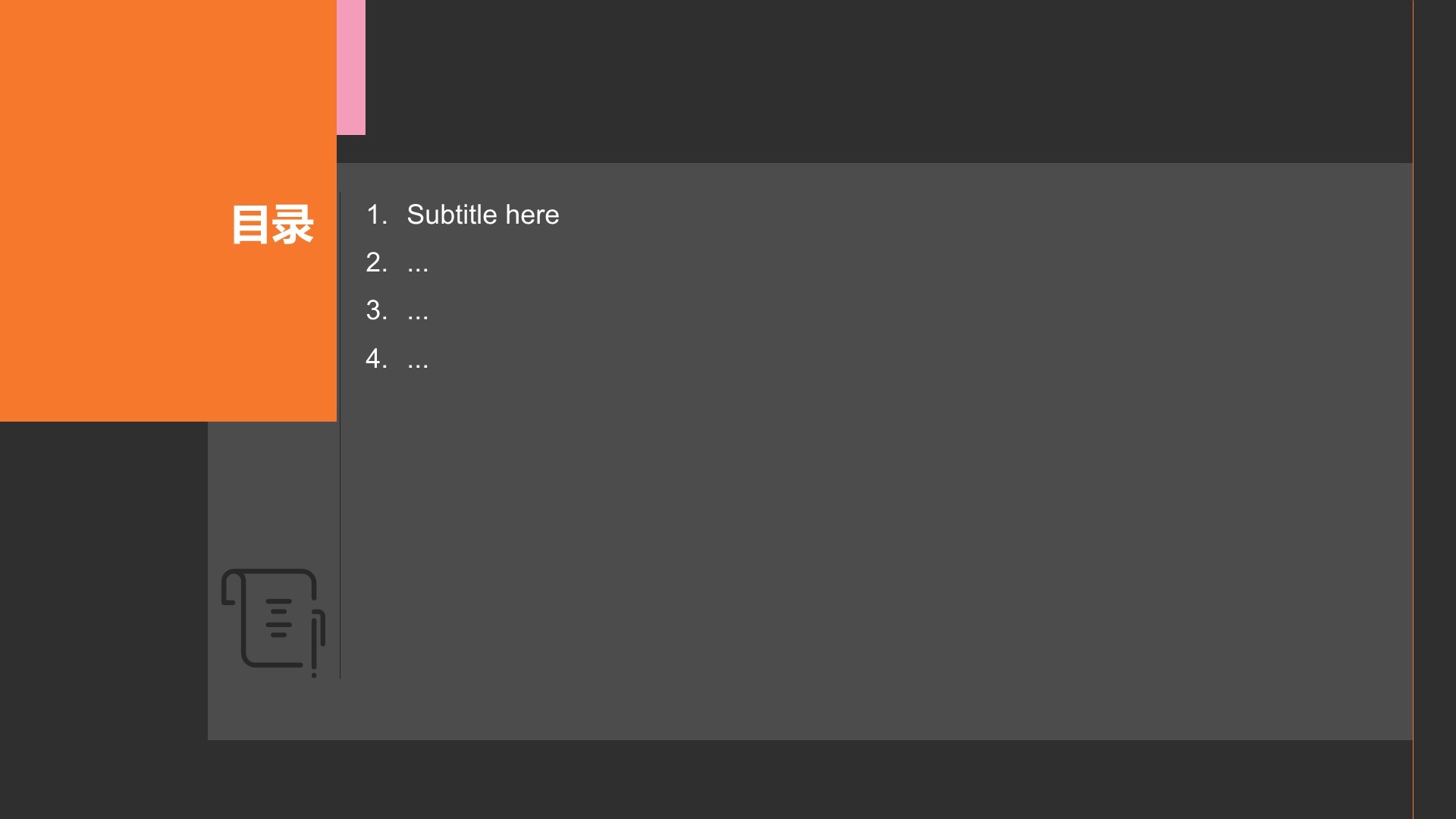This screenshot has width=1456, height=819.
Task: Click the dark band above the gray panel
Action: [887, 81]
